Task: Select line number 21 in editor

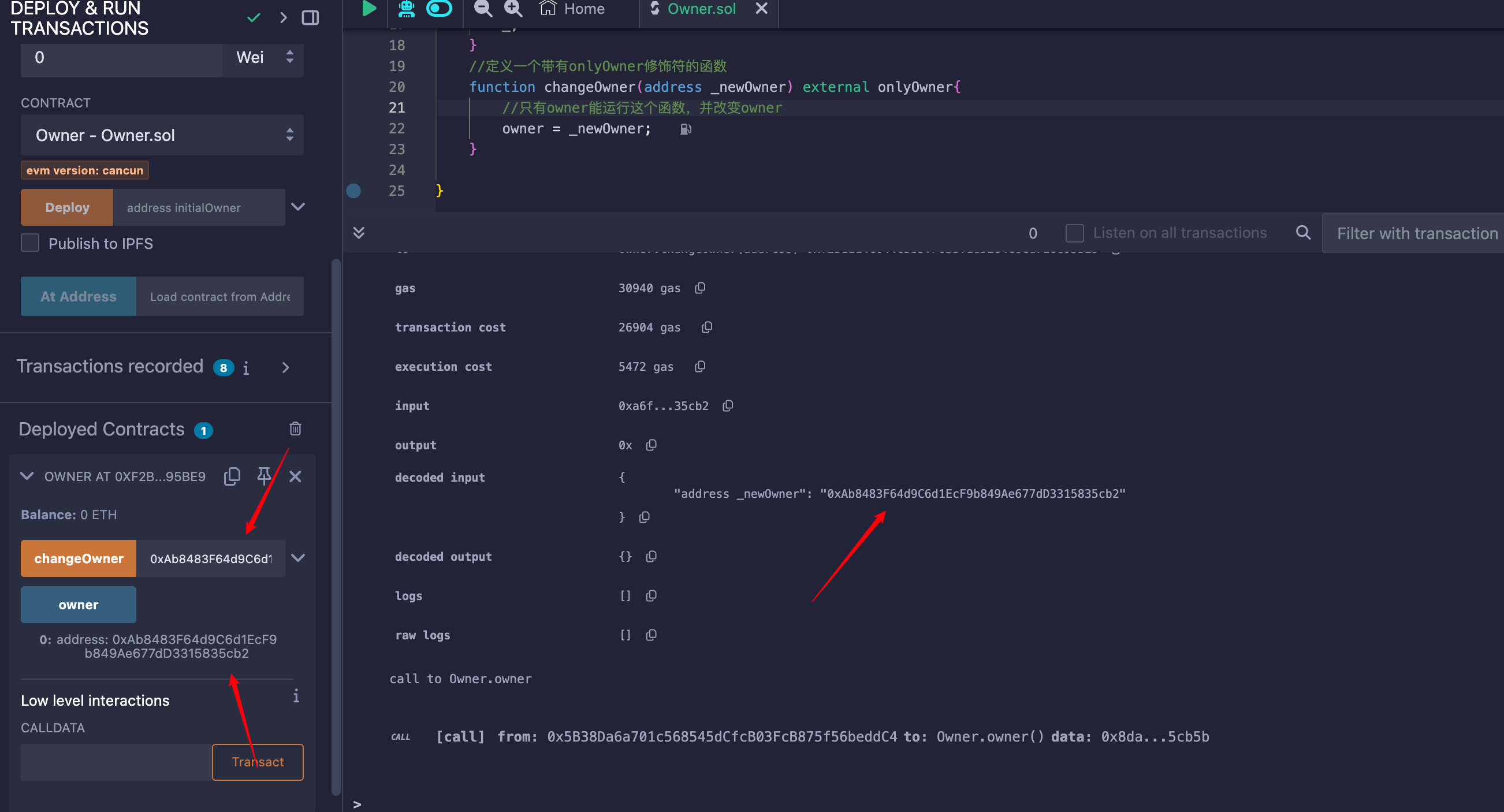Action: [x=397, y=107]
